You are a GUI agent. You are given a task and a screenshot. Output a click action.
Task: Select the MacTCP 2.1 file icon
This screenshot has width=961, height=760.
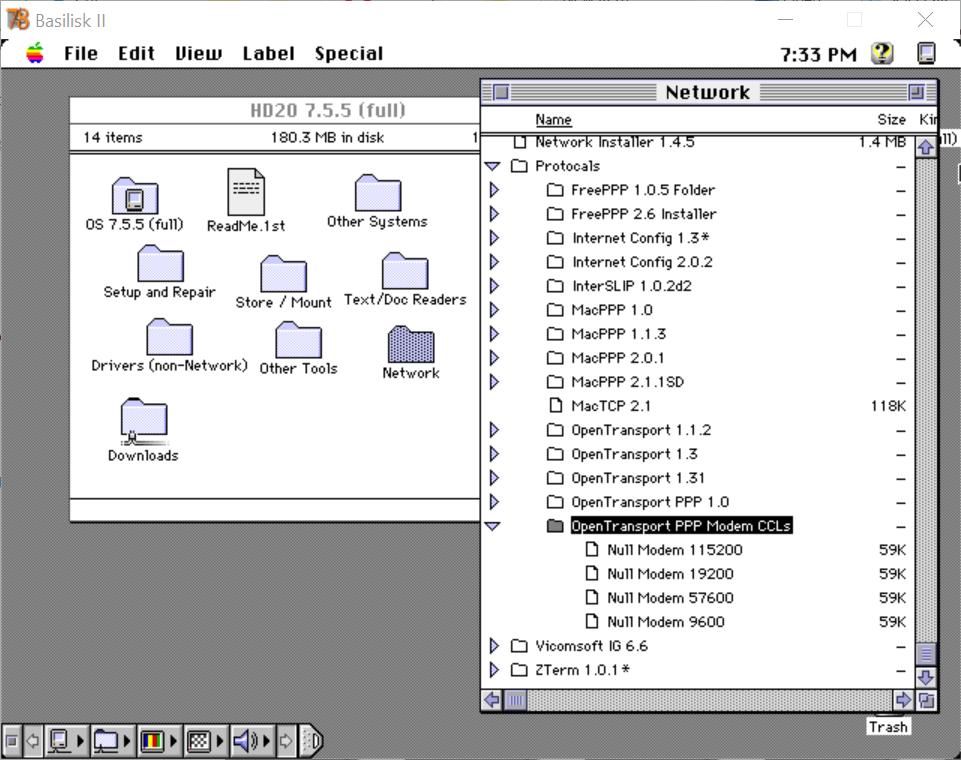555,406
